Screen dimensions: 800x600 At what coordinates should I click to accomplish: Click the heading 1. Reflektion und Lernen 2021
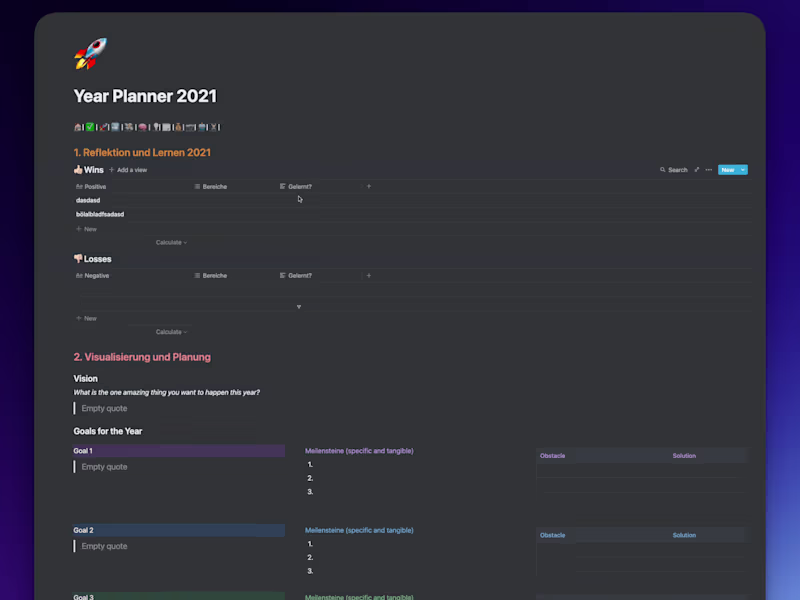tap(142, 153)
